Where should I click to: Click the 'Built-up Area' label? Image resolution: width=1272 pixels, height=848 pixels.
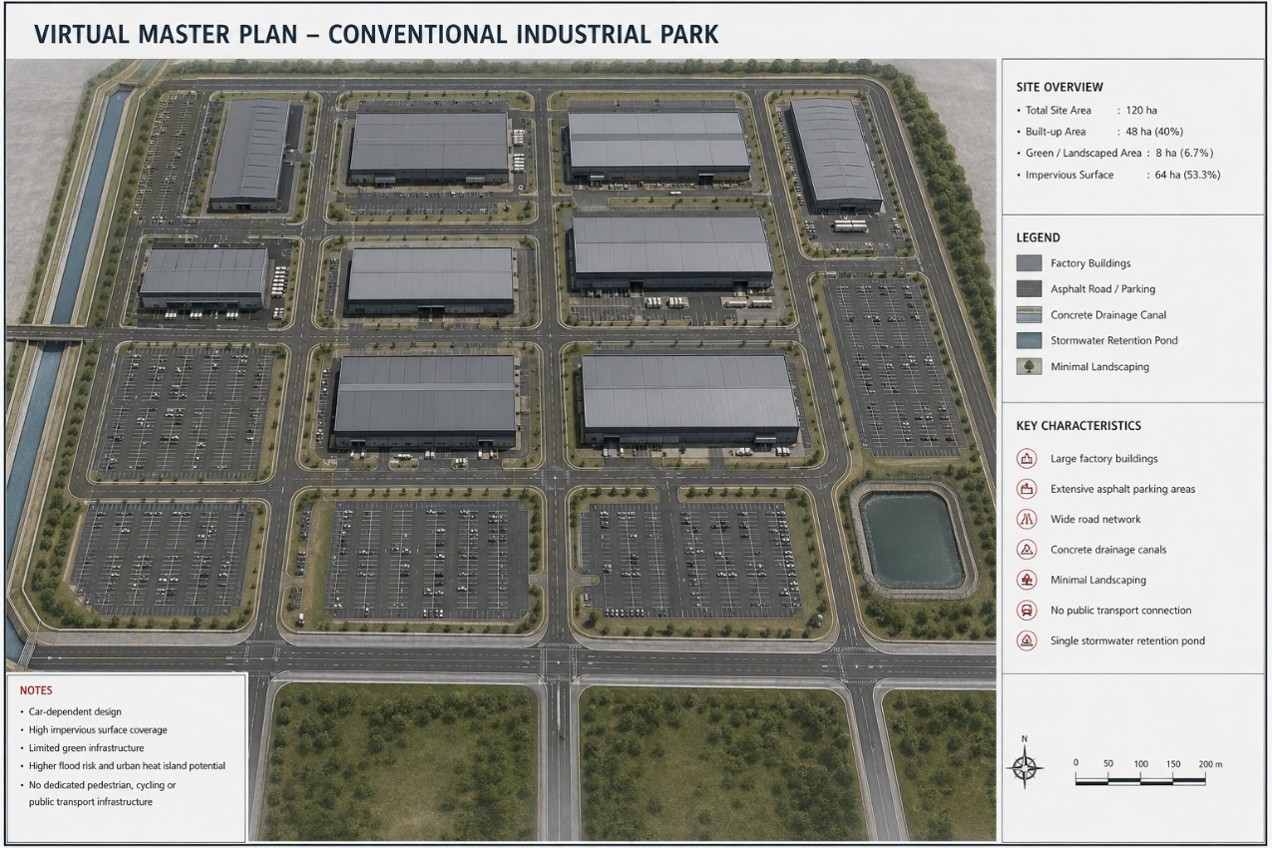click(x=1055, y=132)
